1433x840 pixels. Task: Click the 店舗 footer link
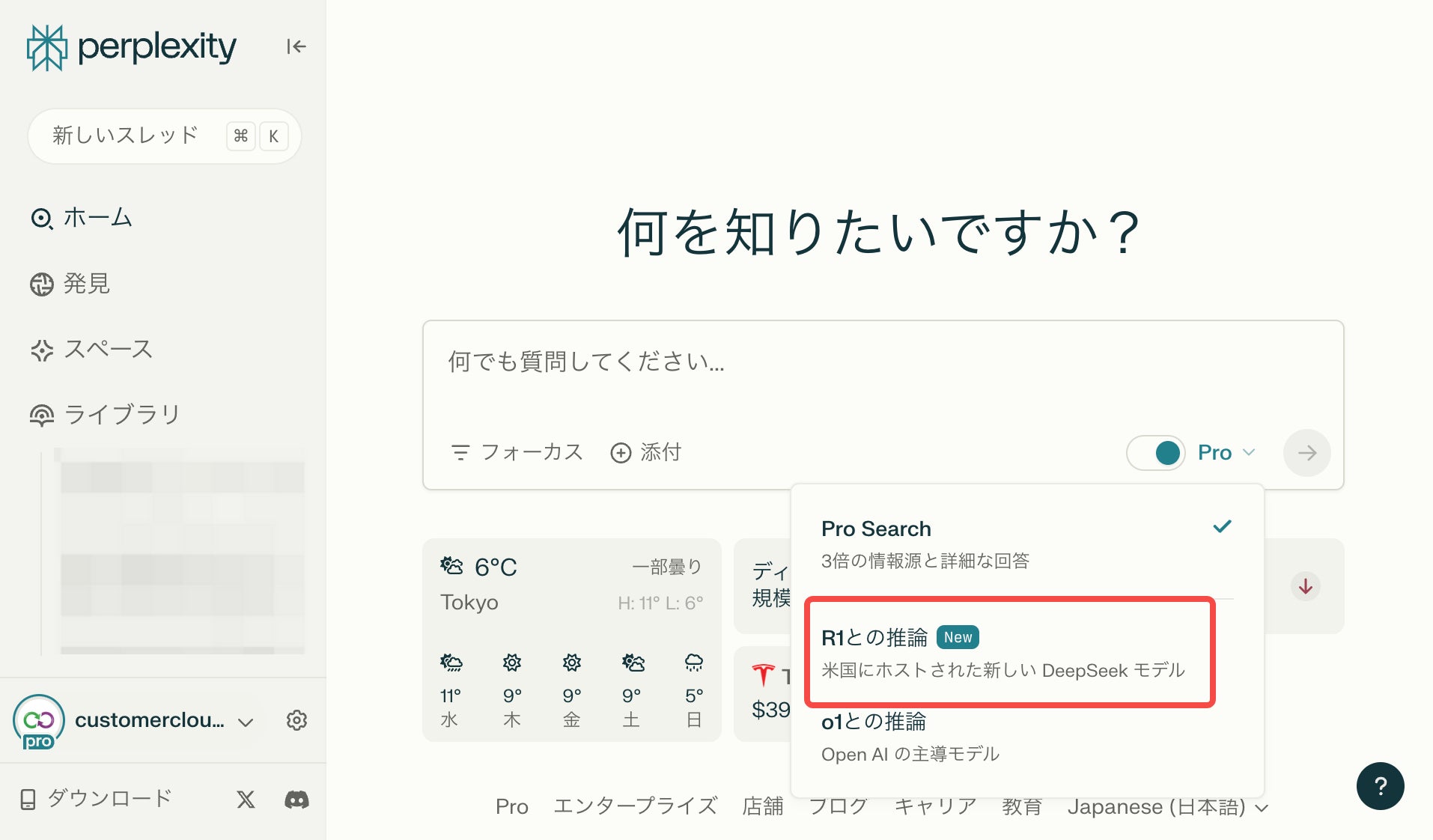pyautogui.click(x=762, y=806)
